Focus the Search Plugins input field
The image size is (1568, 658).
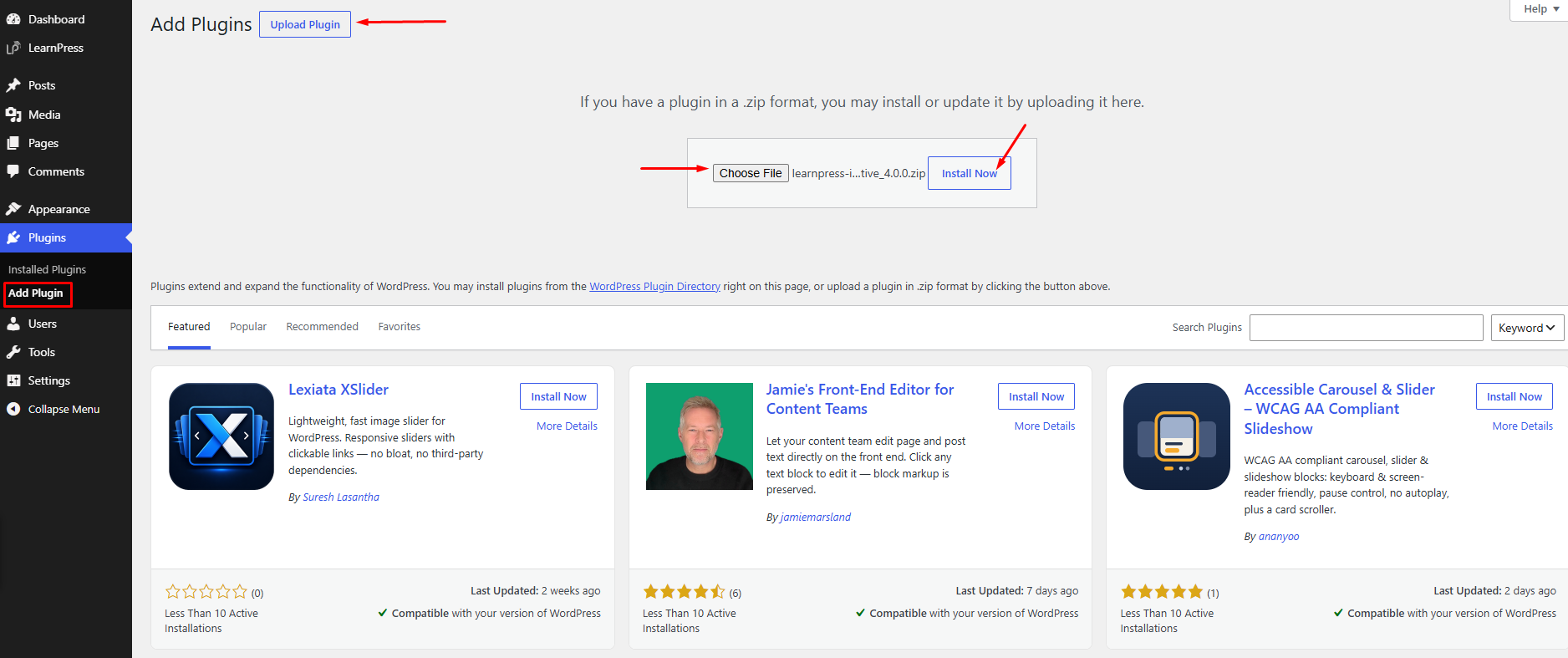1367,328
